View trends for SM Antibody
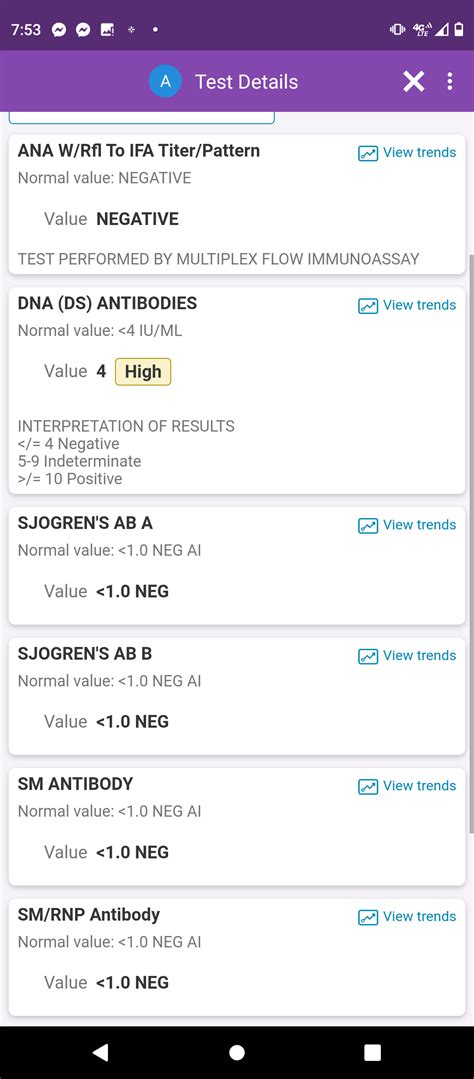 407,786
